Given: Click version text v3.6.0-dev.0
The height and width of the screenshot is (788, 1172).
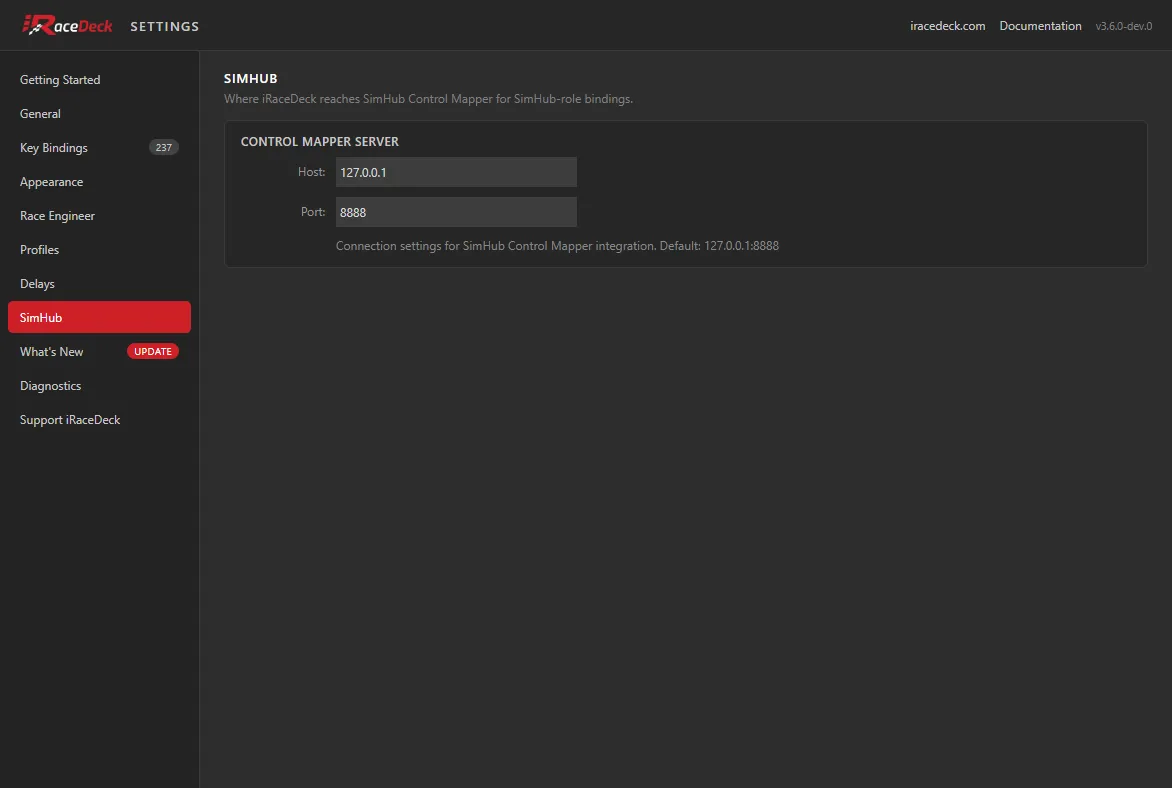Looking at the screenshot, I should [x=1123, y=26].
